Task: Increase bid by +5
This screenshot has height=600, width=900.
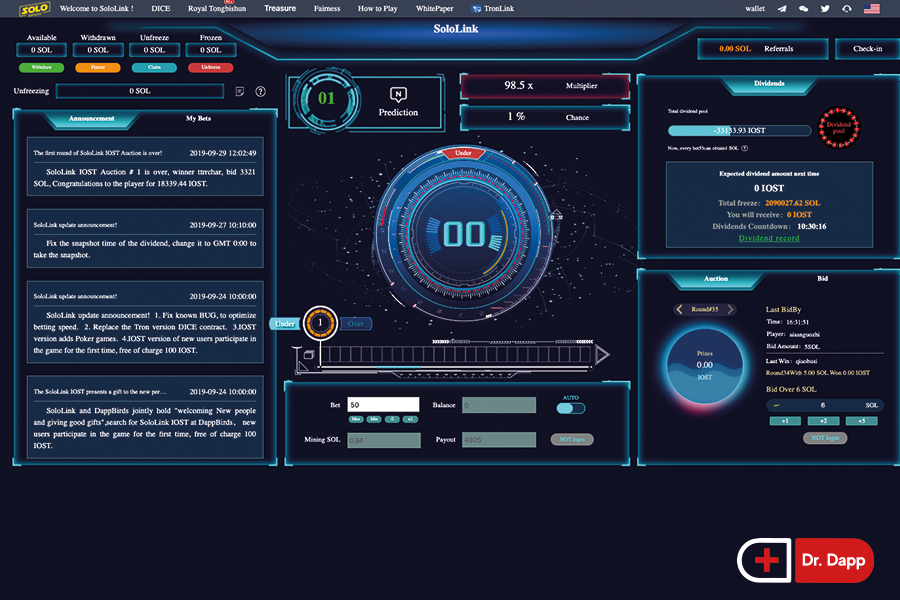Action: click(862, 421)
